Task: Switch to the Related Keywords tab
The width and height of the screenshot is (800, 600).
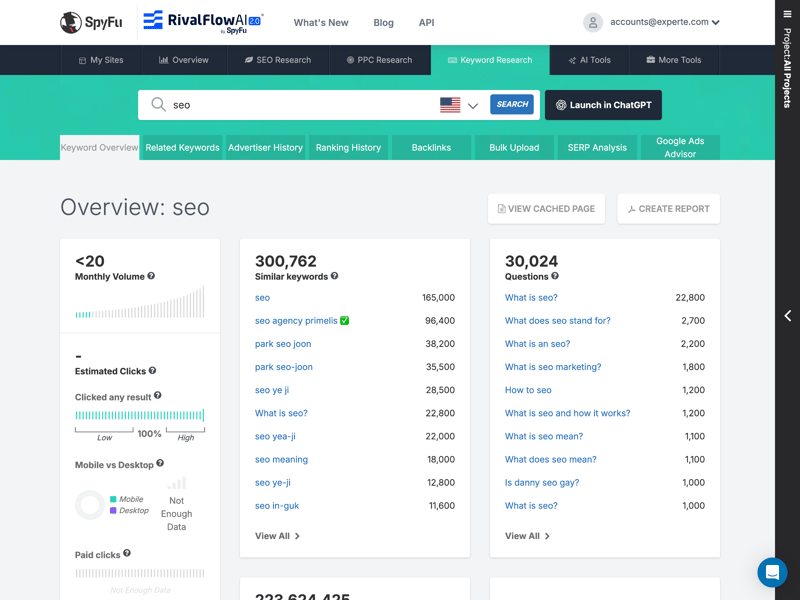Action: [x=182, y=147]
